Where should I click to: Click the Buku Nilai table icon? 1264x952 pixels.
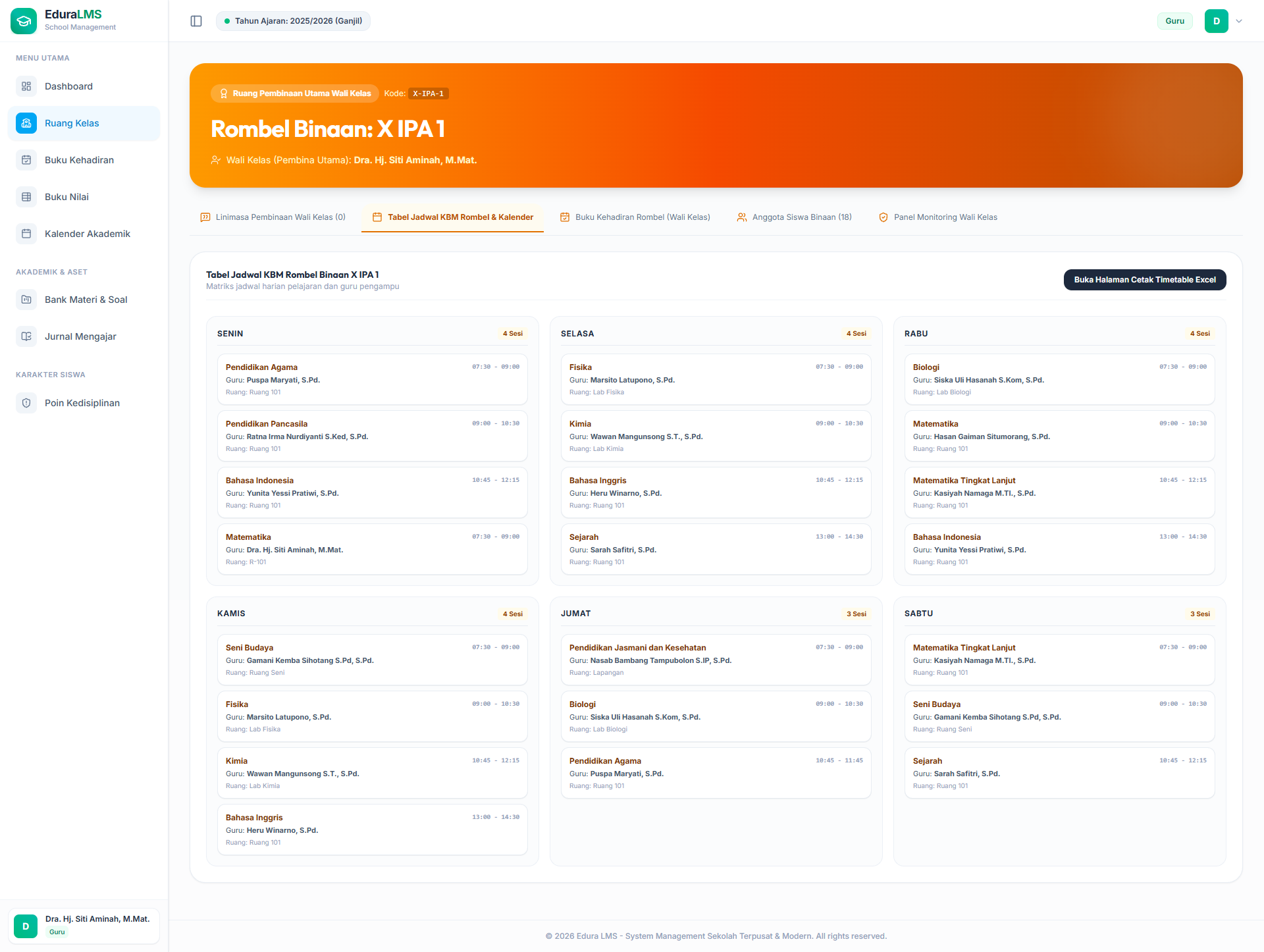point(26,197)
